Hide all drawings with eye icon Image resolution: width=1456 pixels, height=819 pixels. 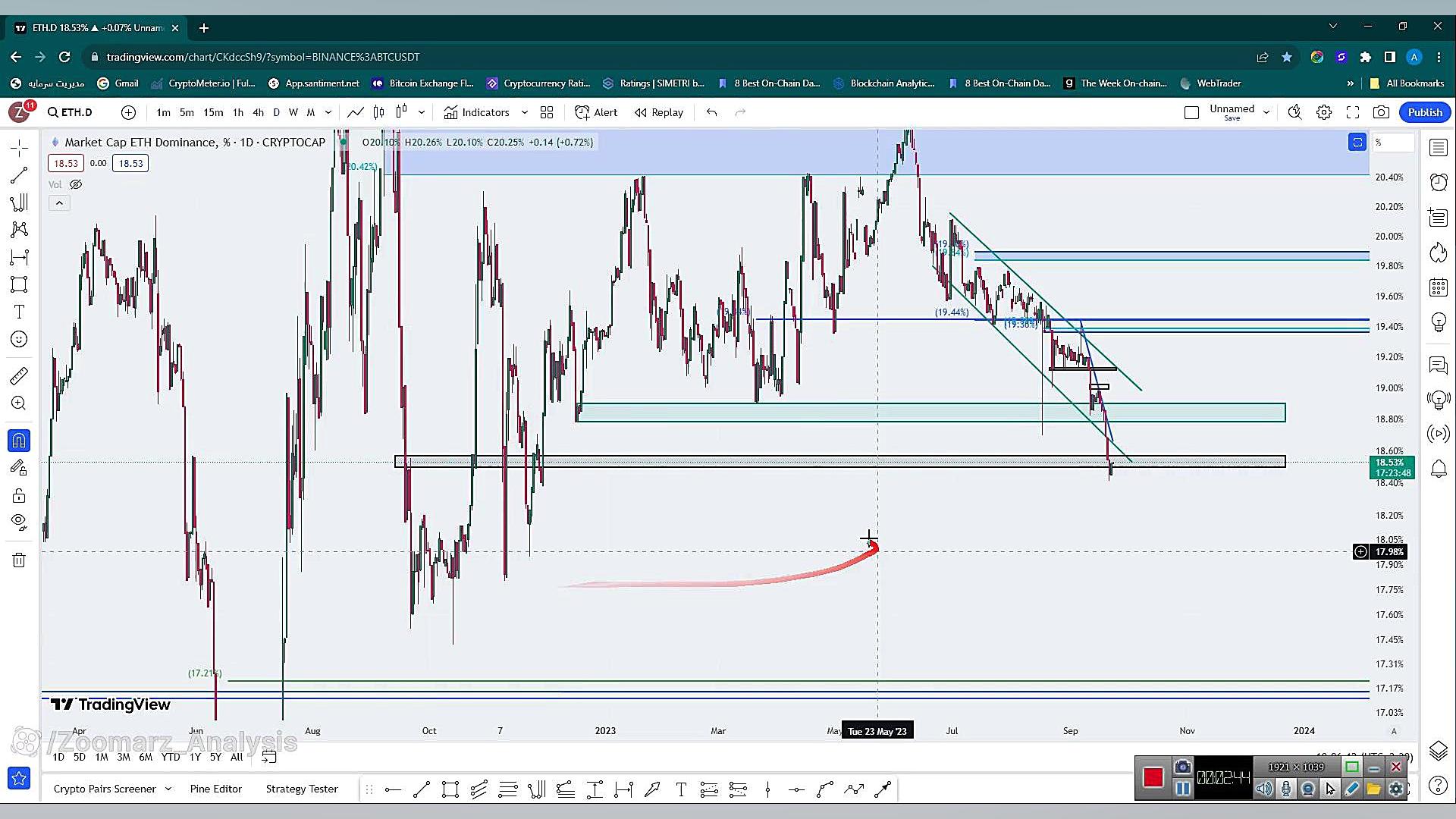(x=19, y=521)
